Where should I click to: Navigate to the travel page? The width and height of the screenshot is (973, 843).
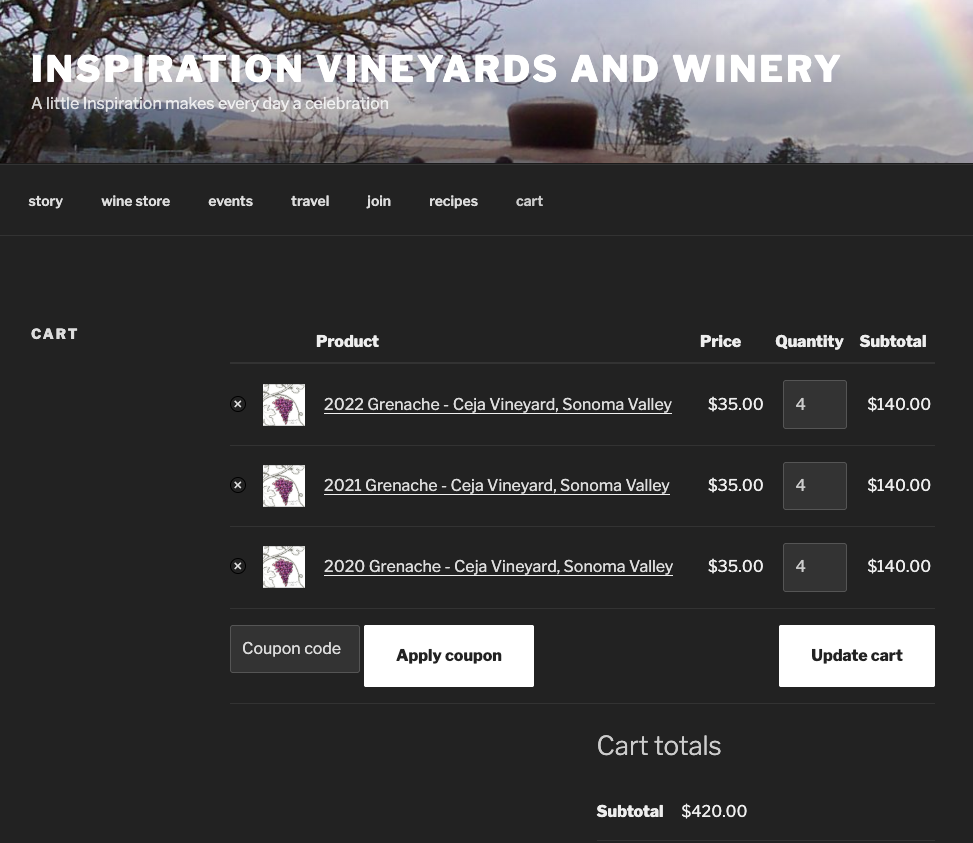point(310,201)
